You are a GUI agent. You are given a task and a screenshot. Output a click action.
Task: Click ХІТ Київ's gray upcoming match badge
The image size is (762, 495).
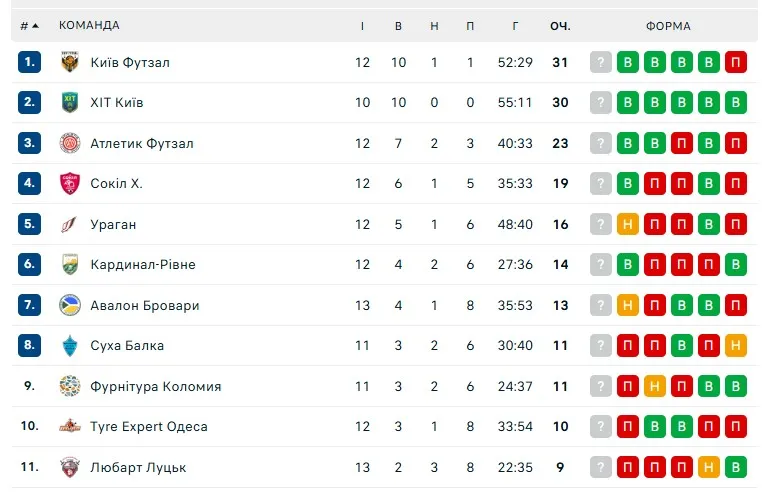click(600, 102)
